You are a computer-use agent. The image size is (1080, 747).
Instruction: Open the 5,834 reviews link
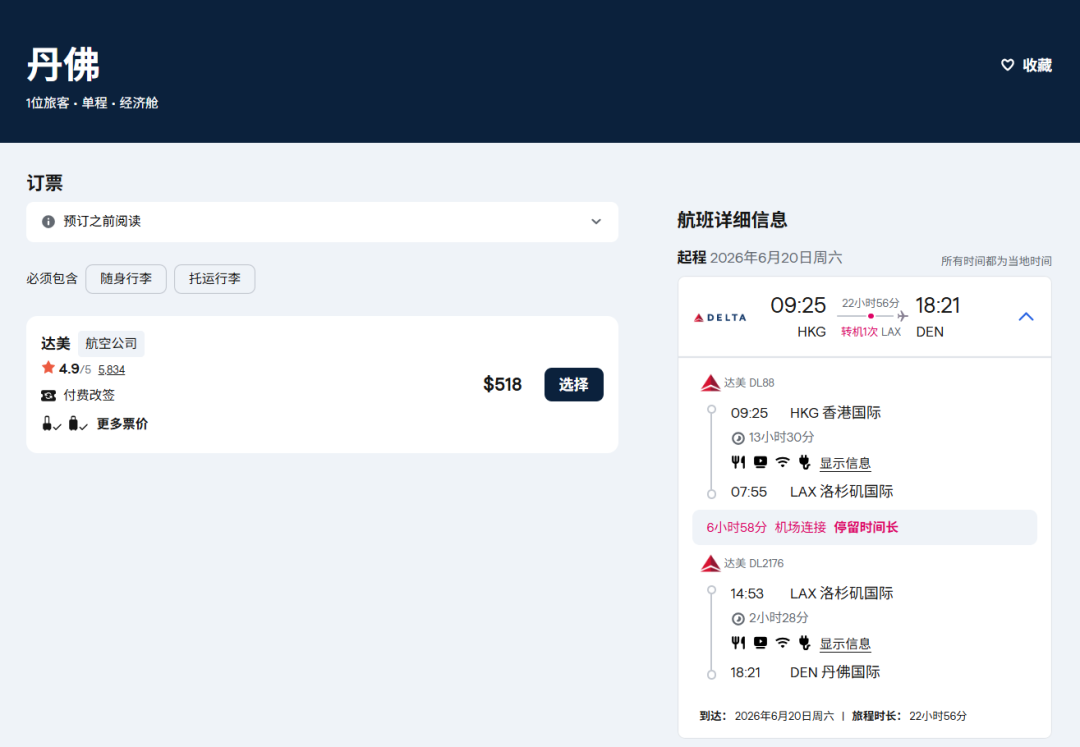coord(111,370)
